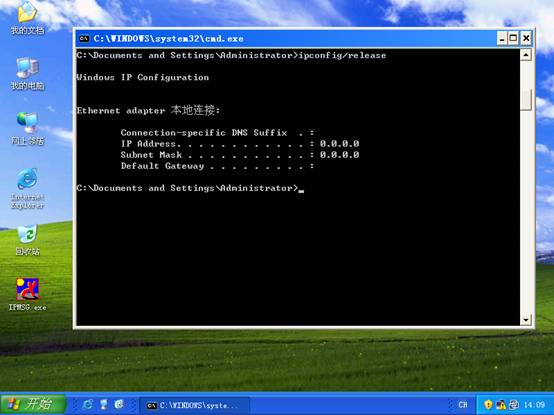Click the cmd scrollbar up arrow
This screenshot has height=415, width=554.
[526, 55]
